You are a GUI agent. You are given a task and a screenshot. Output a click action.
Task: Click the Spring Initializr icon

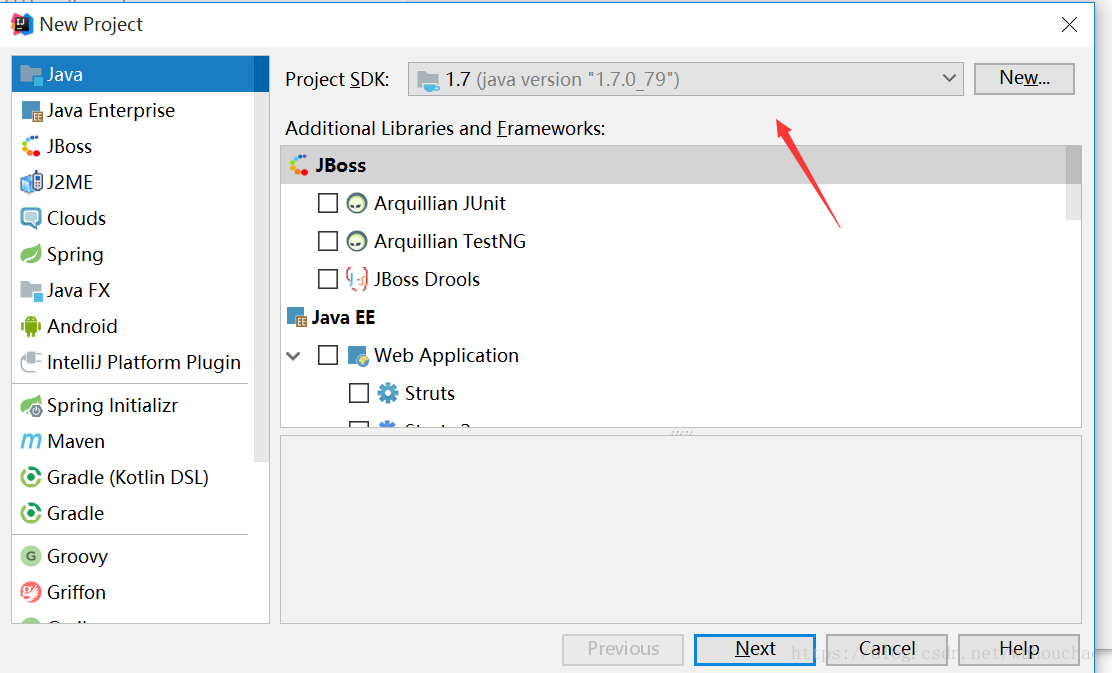pyautogui.click(x=31, y=406)
